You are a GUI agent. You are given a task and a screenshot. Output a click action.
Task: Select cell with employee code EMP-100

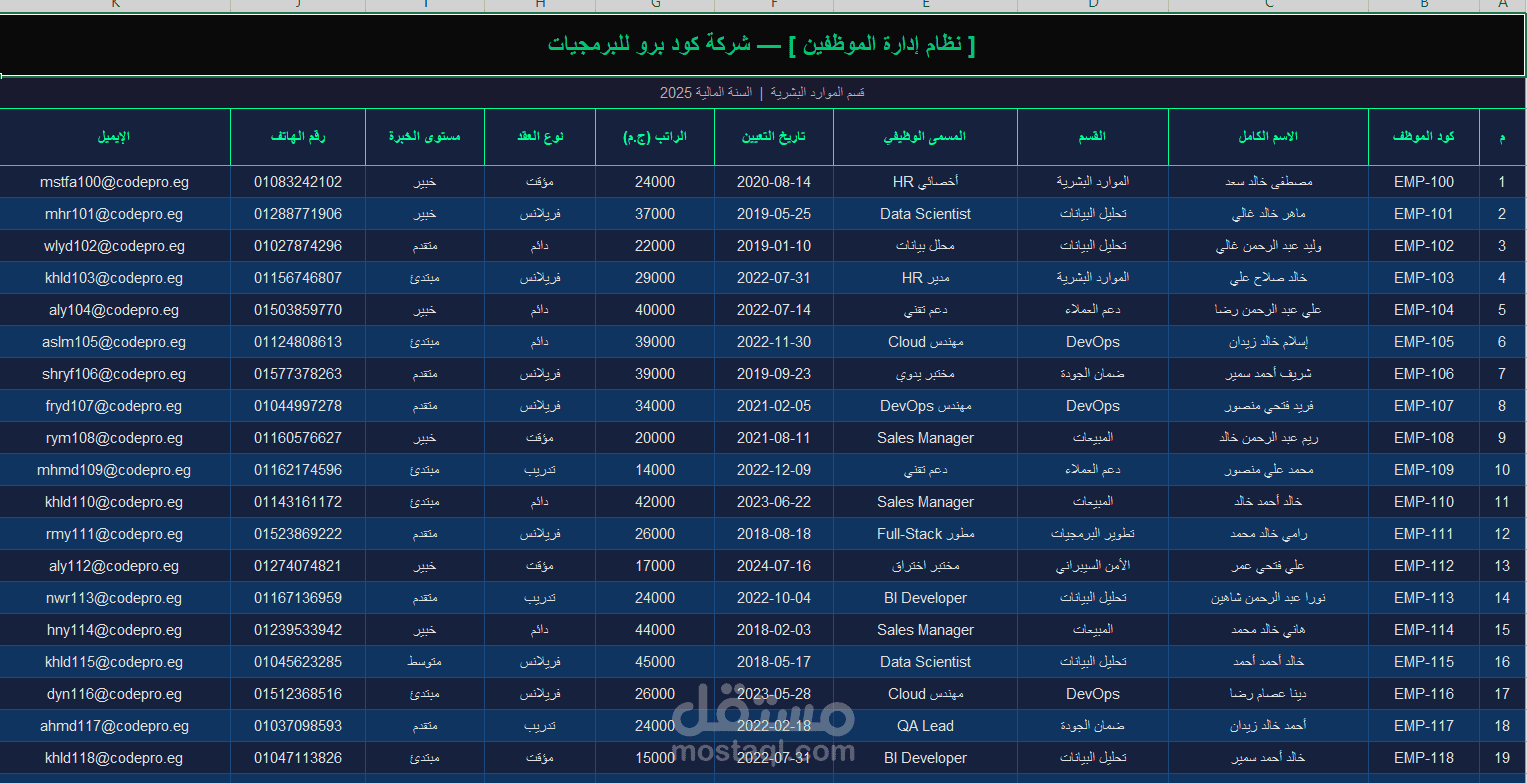point(1424,182)
